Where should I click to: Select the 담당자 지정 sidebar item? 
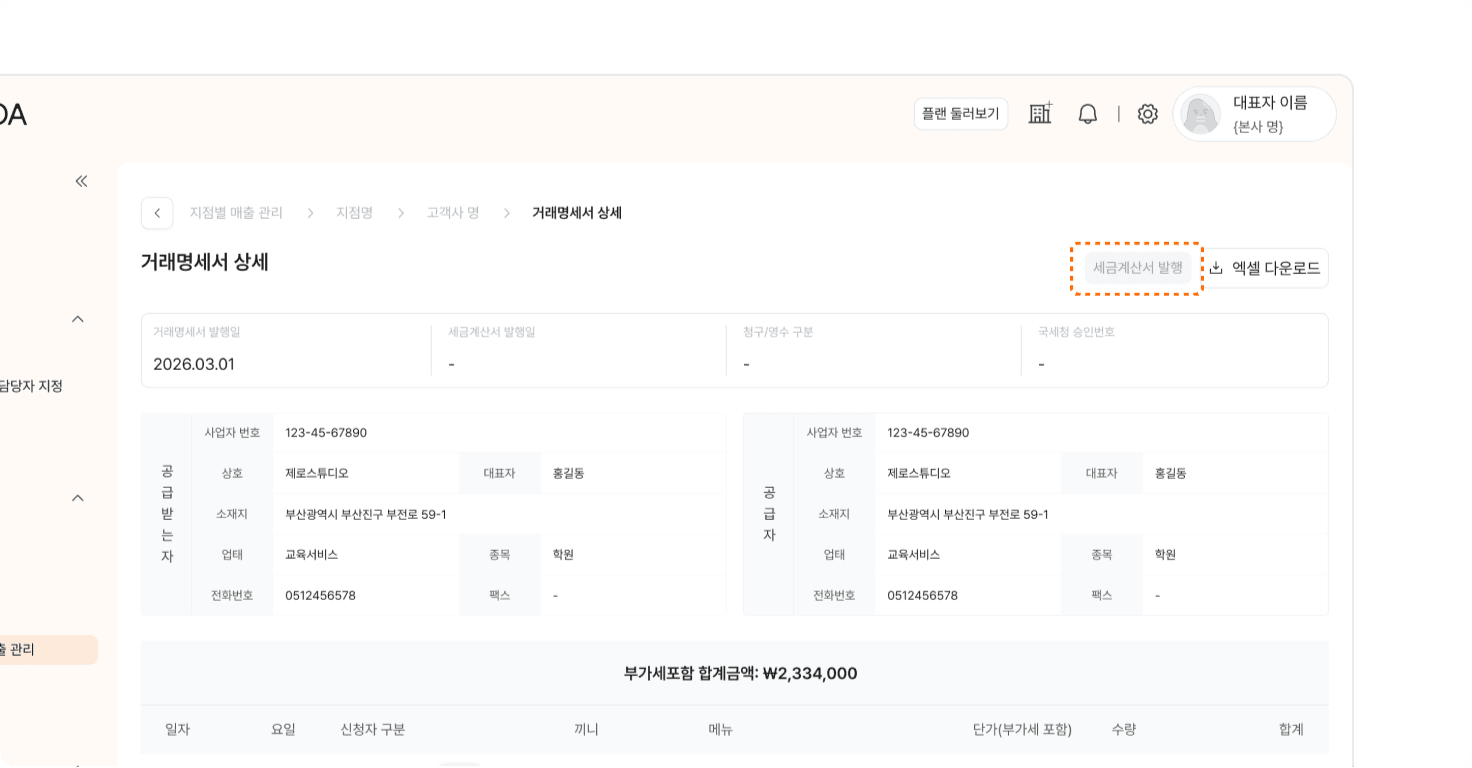pos(30,386)
